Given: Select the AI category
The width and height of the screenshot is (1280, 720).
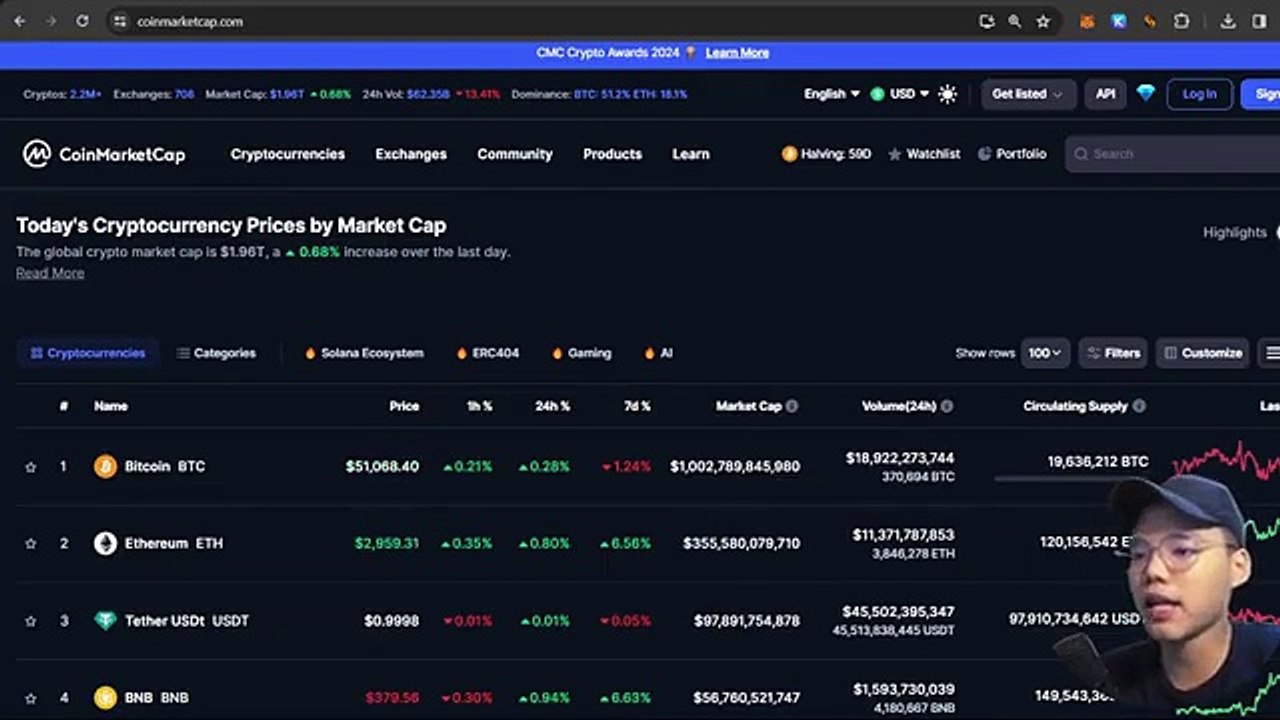Looking at the screenshot, I should pos(659,353).
